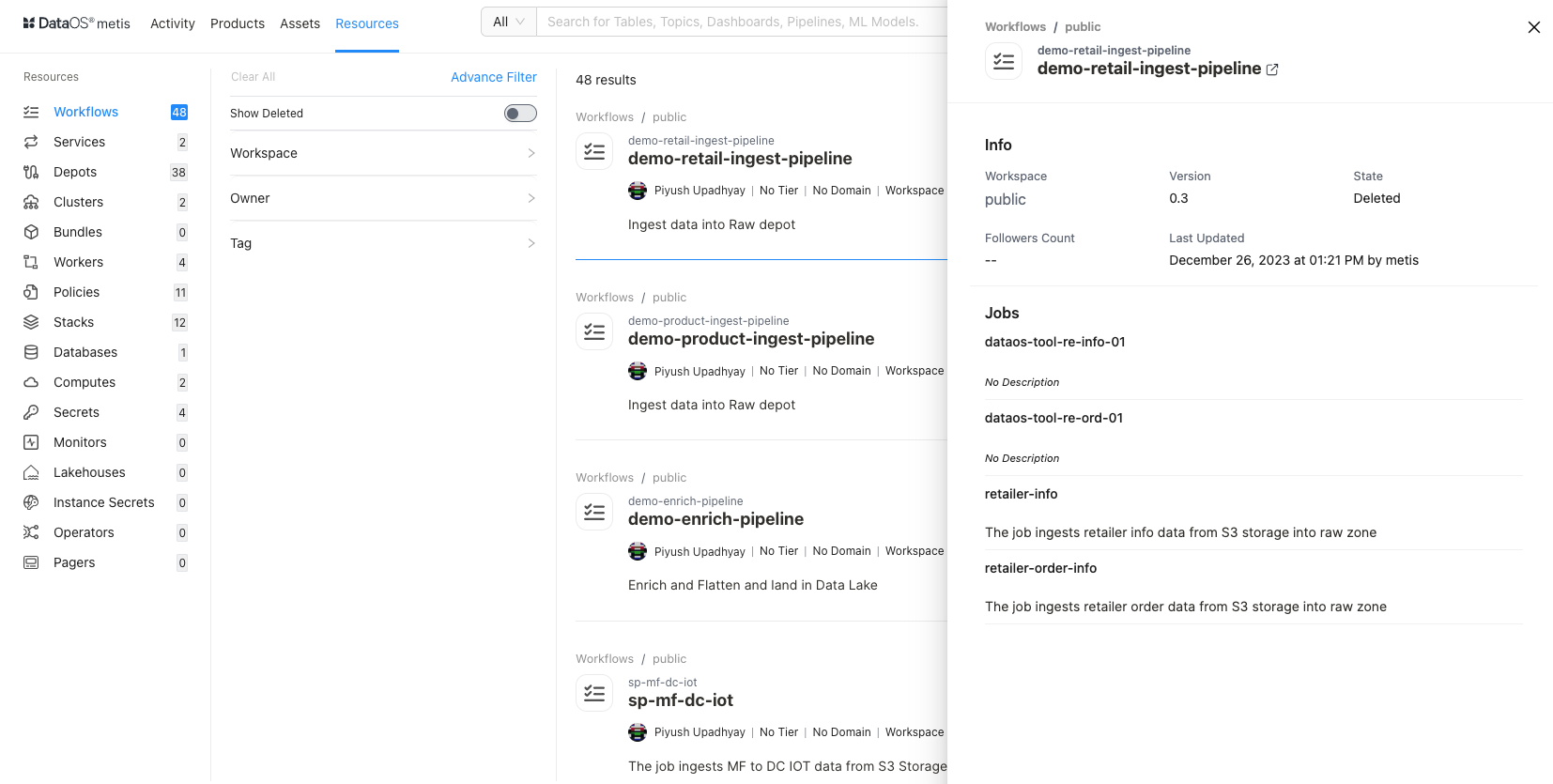Expand the Owner filter
This screenshot has height=784, width=1553.
[x=383, y=198]
